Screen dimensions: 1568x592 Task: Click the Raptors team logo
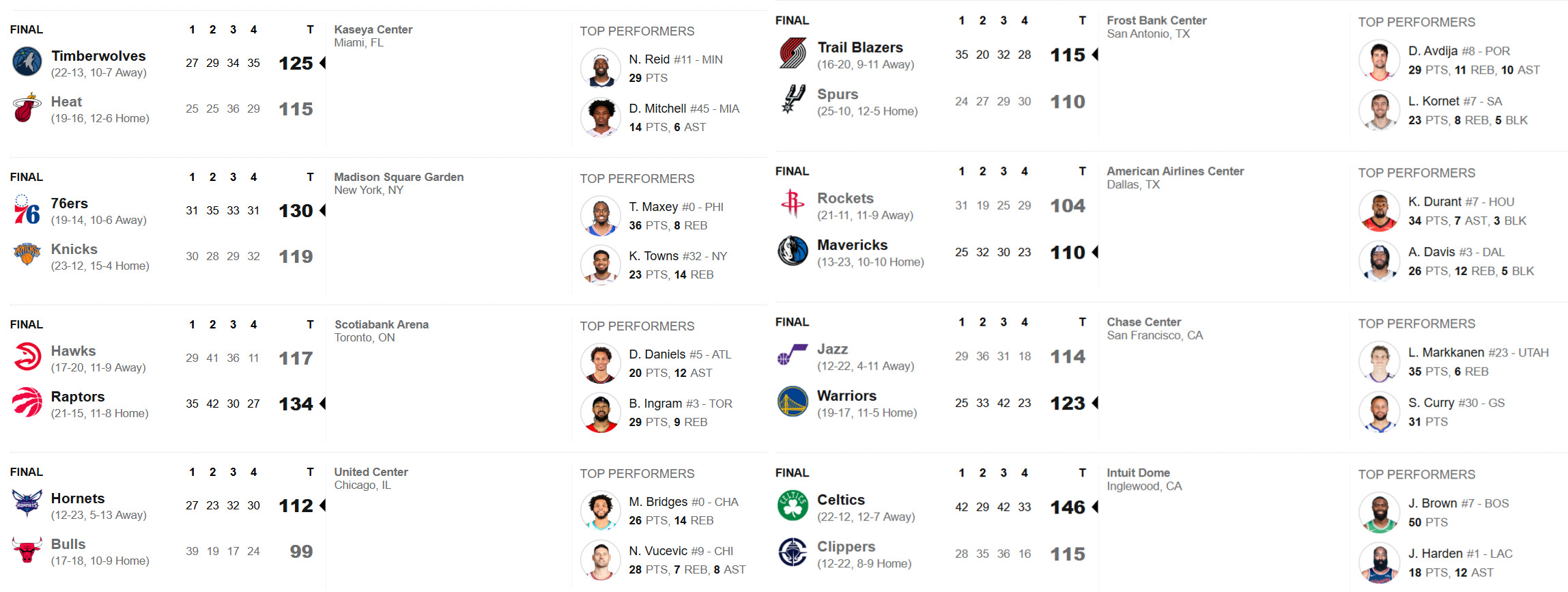click(26, 404)
